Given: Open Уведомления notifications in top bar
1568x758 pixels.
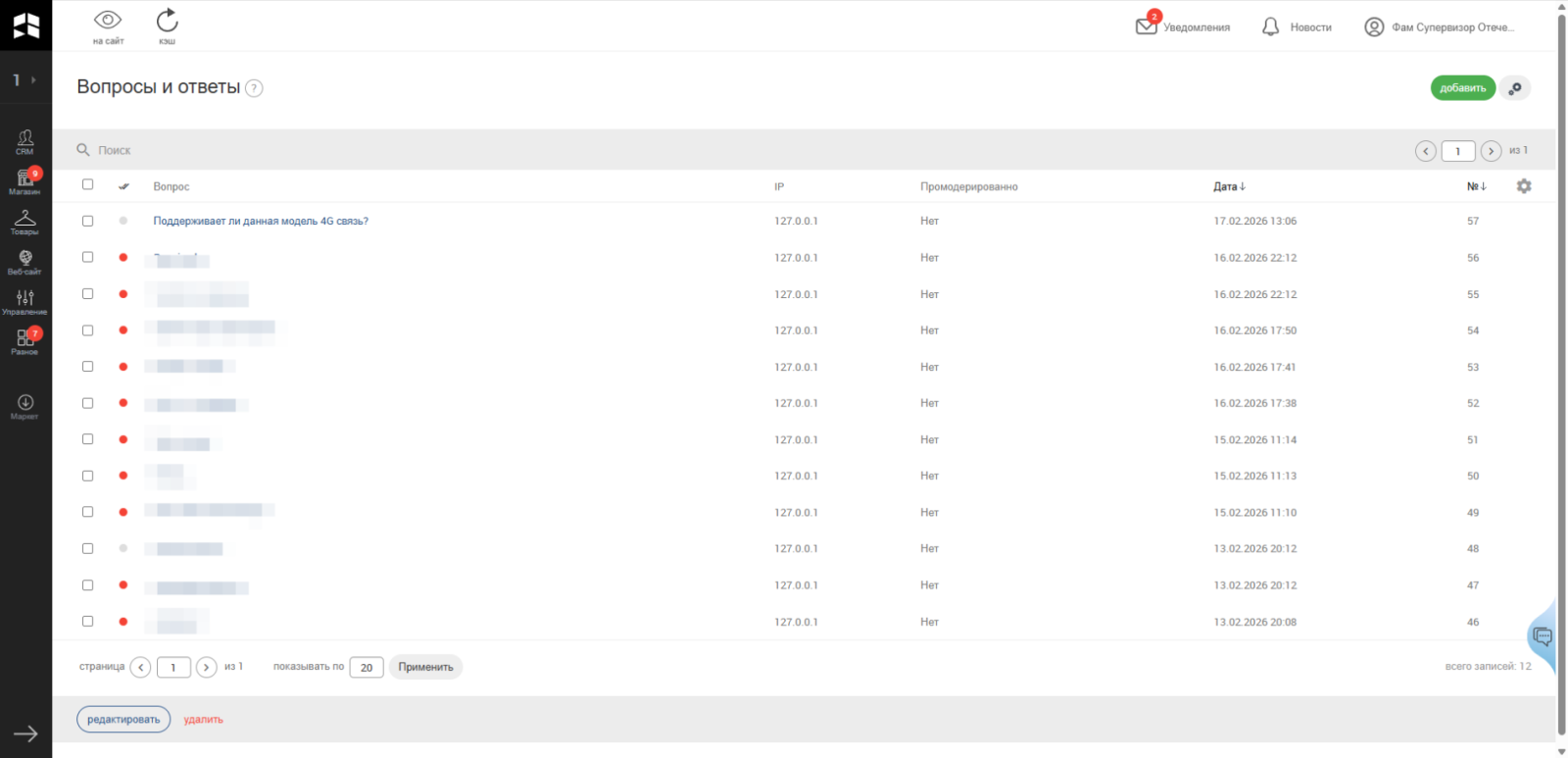Looking at the screenshot, I should [1183, 27].
